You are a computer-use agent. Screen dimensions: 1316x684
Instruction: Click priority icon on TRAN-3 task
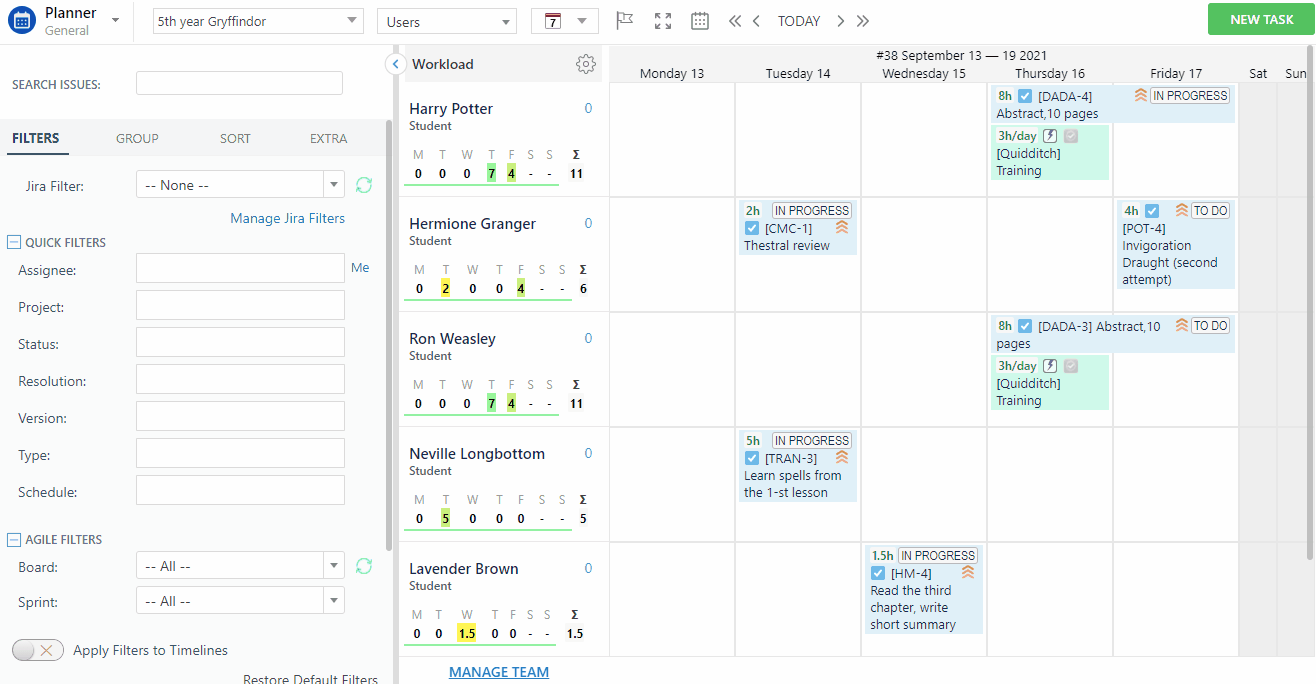pyautogui.click(x=841, y=457)
